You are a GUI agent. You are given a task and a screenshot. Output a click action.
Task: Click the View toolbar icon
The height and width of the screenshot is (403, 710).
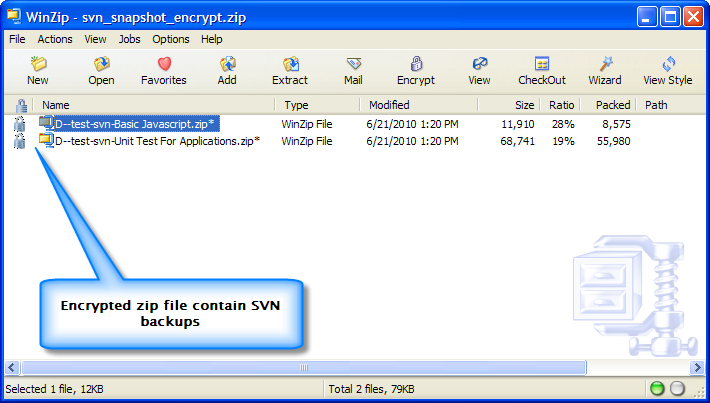click(x=479, y=64)
